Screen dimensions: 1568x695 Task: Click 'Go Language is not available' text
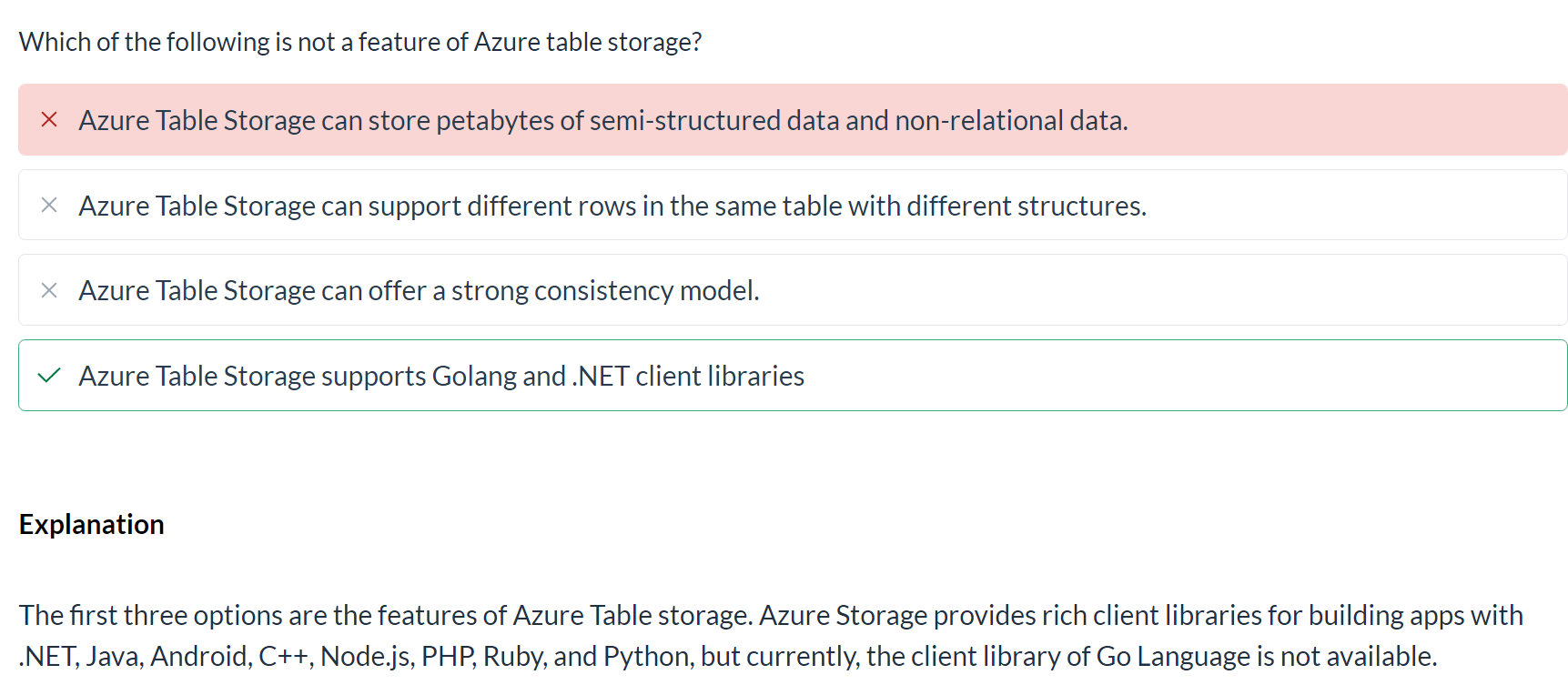coord(1267,656)
